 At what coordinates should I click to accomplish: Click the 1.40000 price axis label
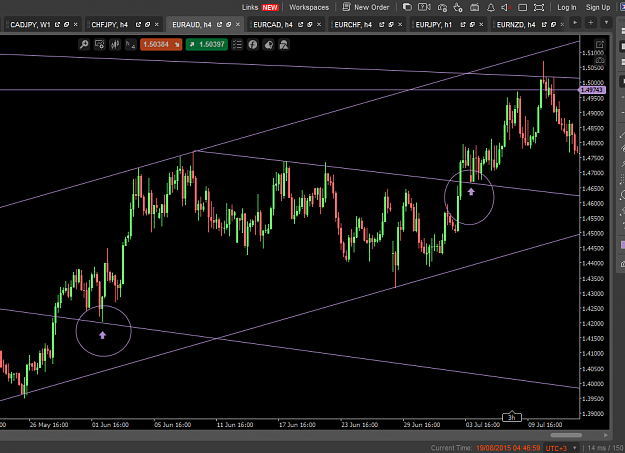pos(593,384)
